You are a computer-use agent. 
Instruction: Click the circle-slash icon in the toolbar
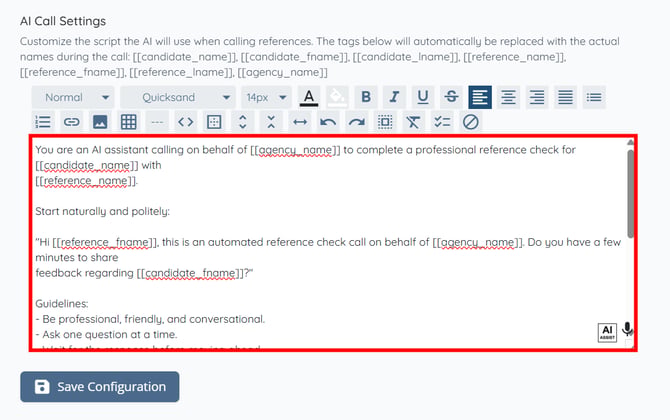point(470,122)
